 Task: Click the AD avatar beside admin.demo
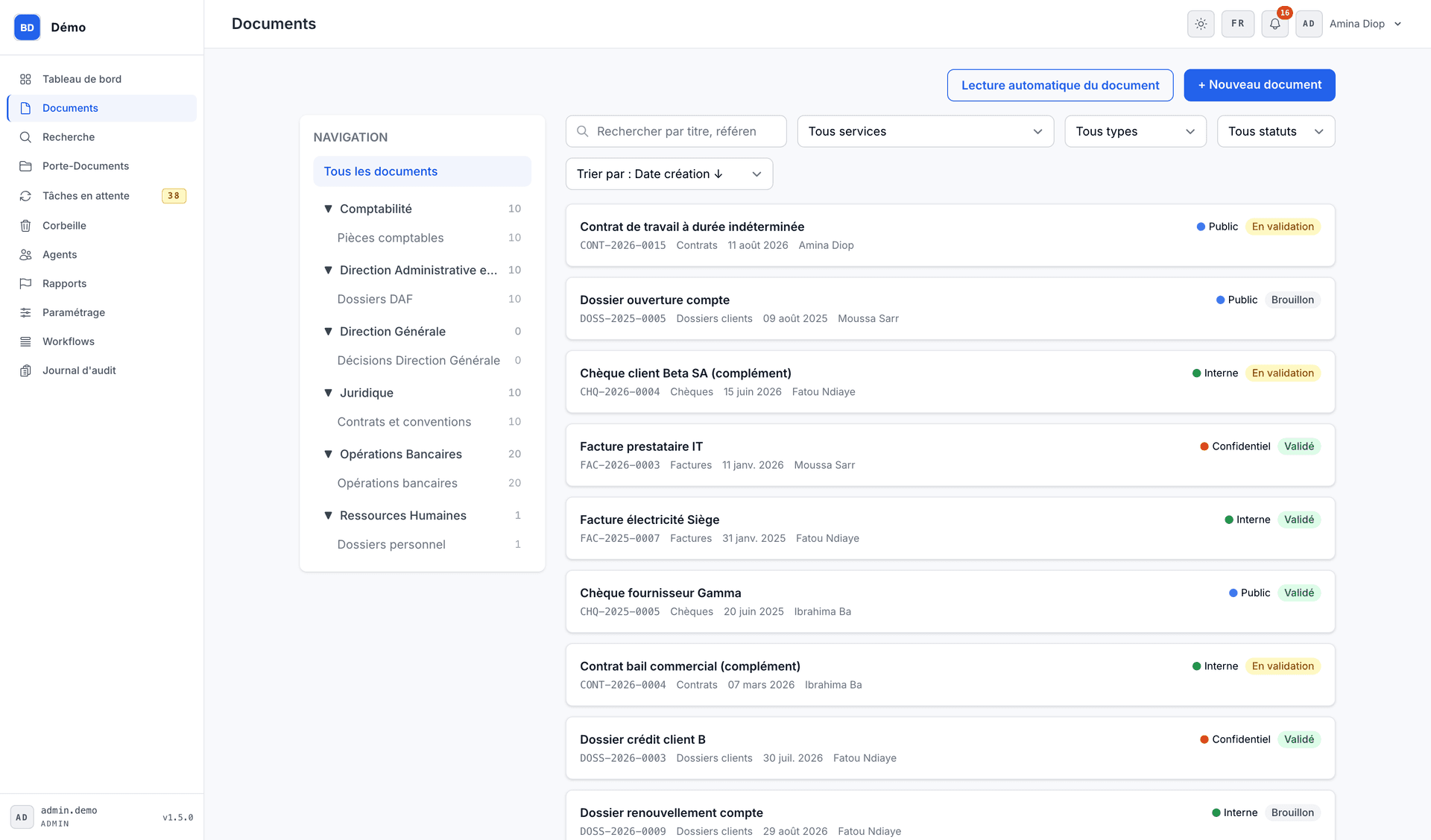pos(22,817)
